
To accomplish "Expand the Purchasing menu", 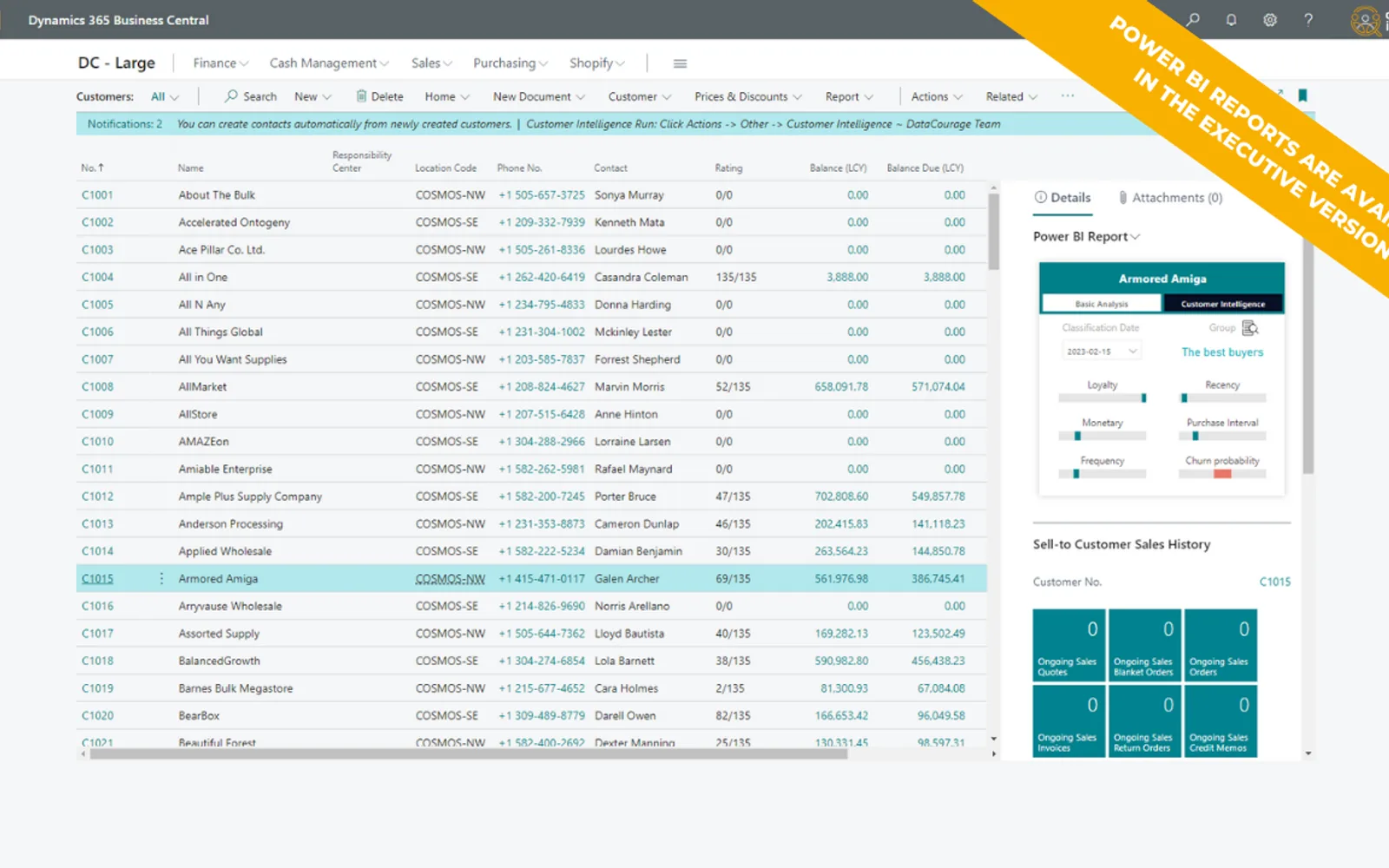I will pyautogui.click(x=510, y=63).
